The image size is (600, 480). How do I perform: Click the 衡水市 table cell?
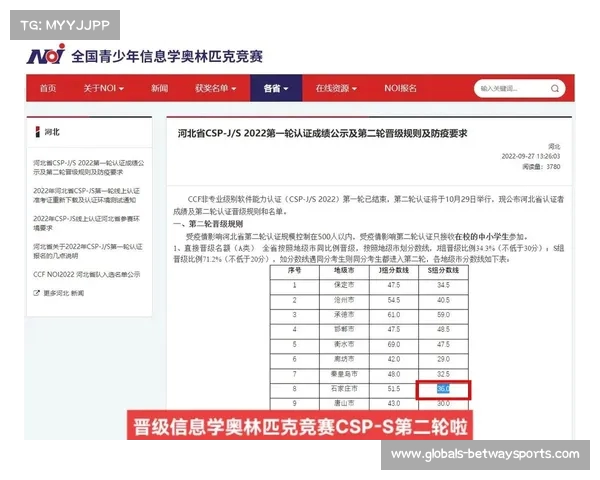point(344,344)
